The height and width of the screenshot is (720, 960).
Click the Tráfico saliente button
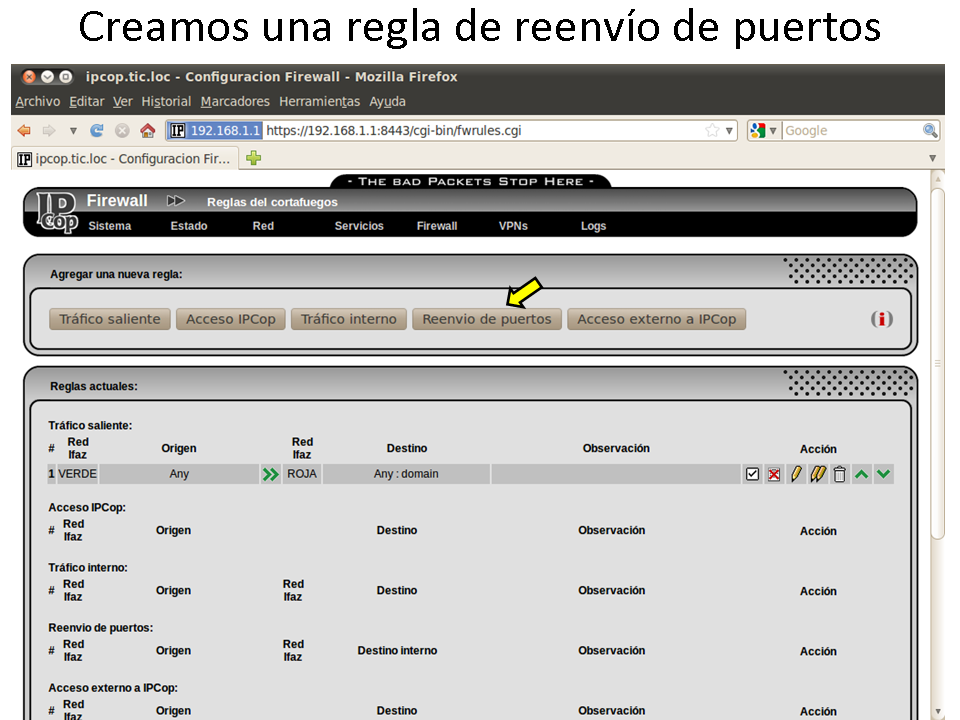pyautogui.click(x=109, y=319)
